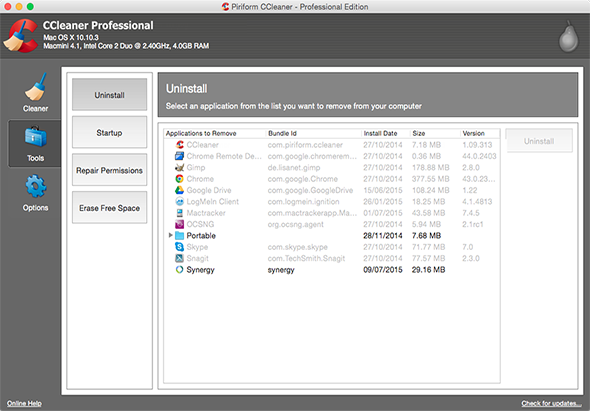Click size value 377.55 MB
Viewport: 590px width, 411px height.
430,179
